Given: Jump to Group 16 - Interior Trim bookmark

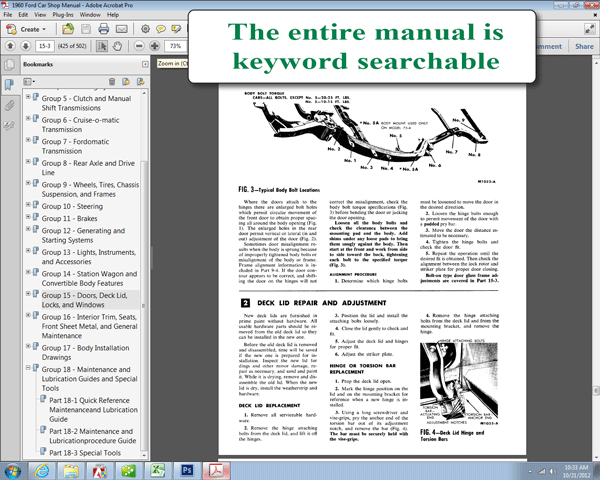Looking at the screenshot, I should (x=90, y=326).
